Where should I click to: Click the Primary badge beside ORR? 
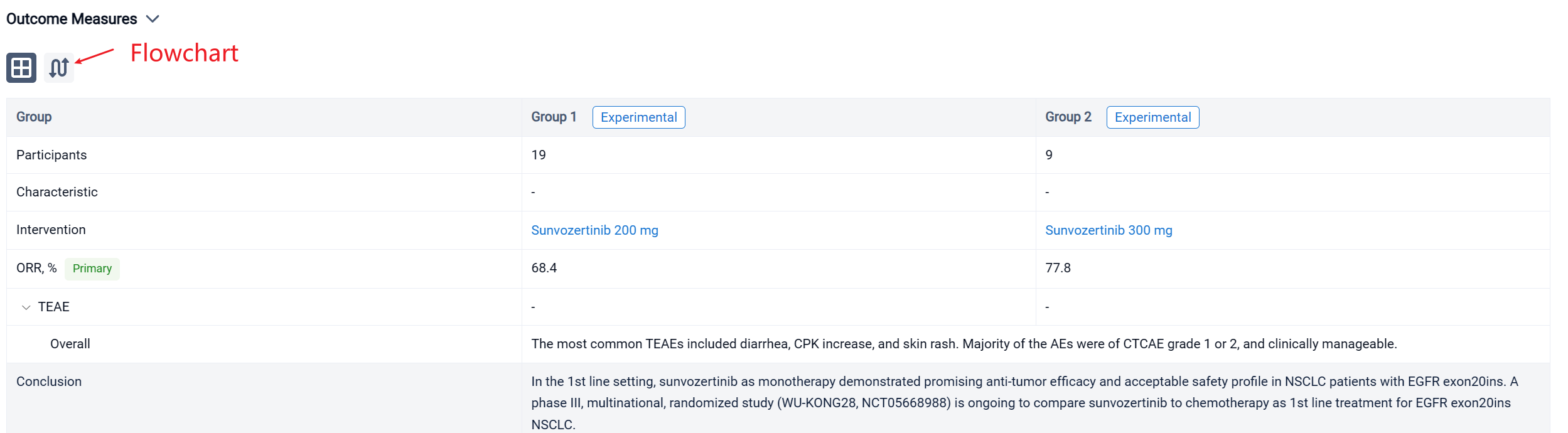tap(92, 269)
